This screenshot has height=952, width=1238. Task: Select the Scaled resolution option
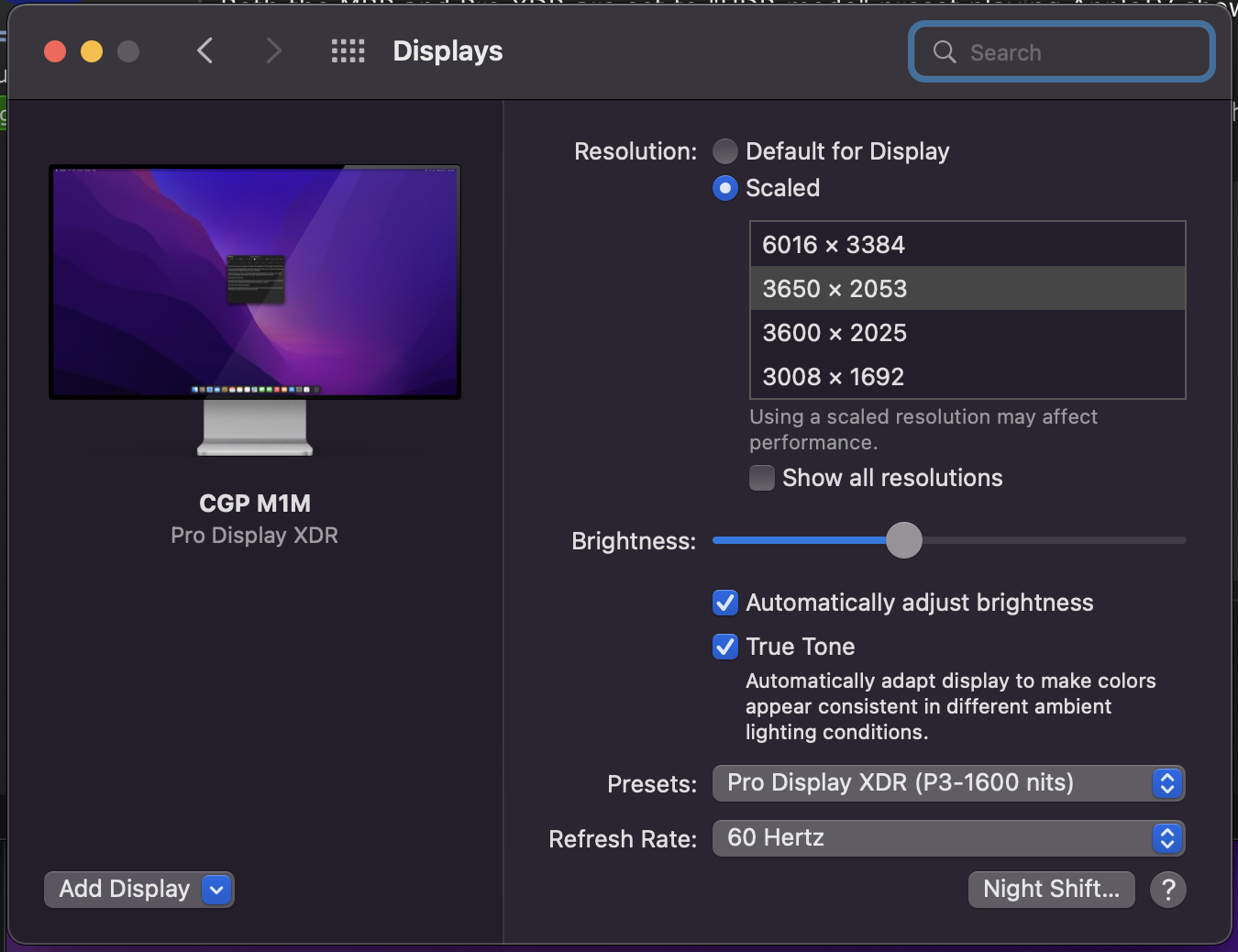point(725,188)
